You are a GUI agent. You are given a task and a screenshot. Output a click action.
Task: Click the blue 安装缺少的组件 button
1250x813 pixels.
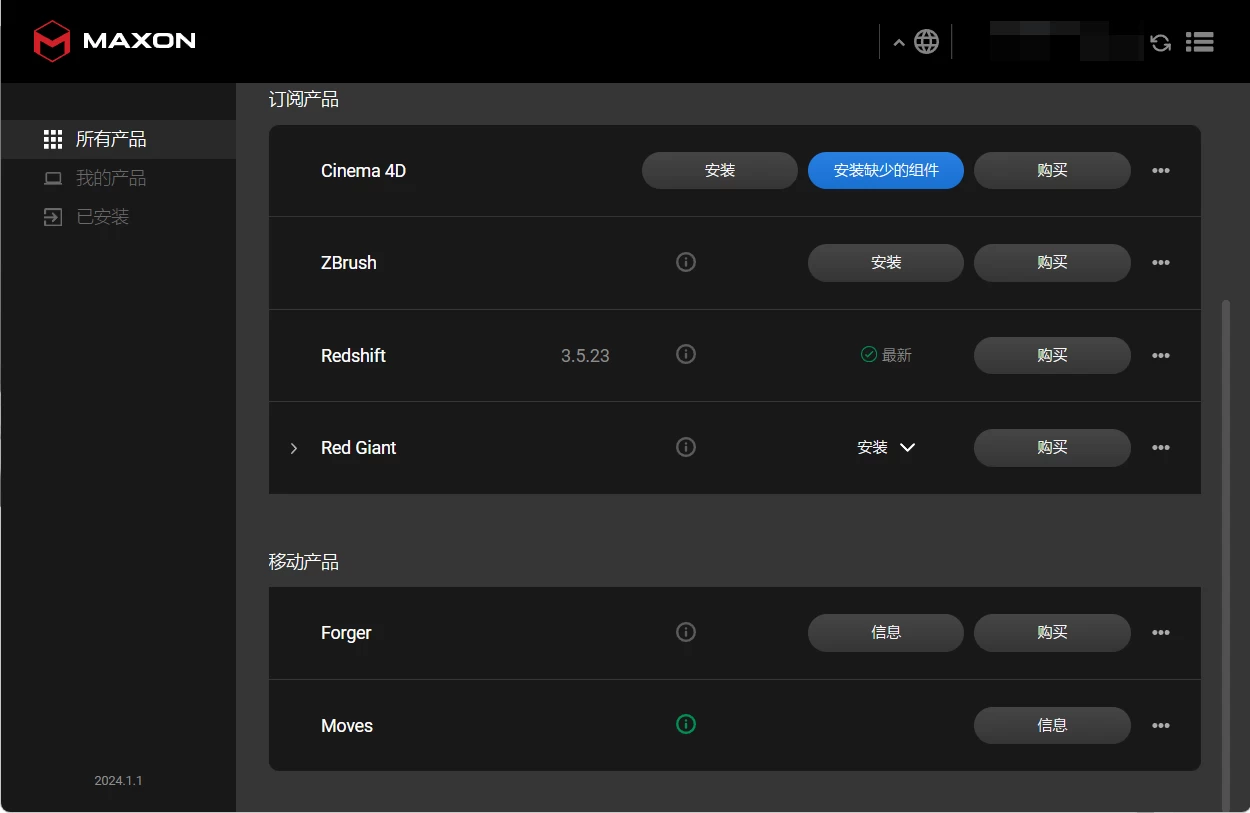[x=886, y=171]
